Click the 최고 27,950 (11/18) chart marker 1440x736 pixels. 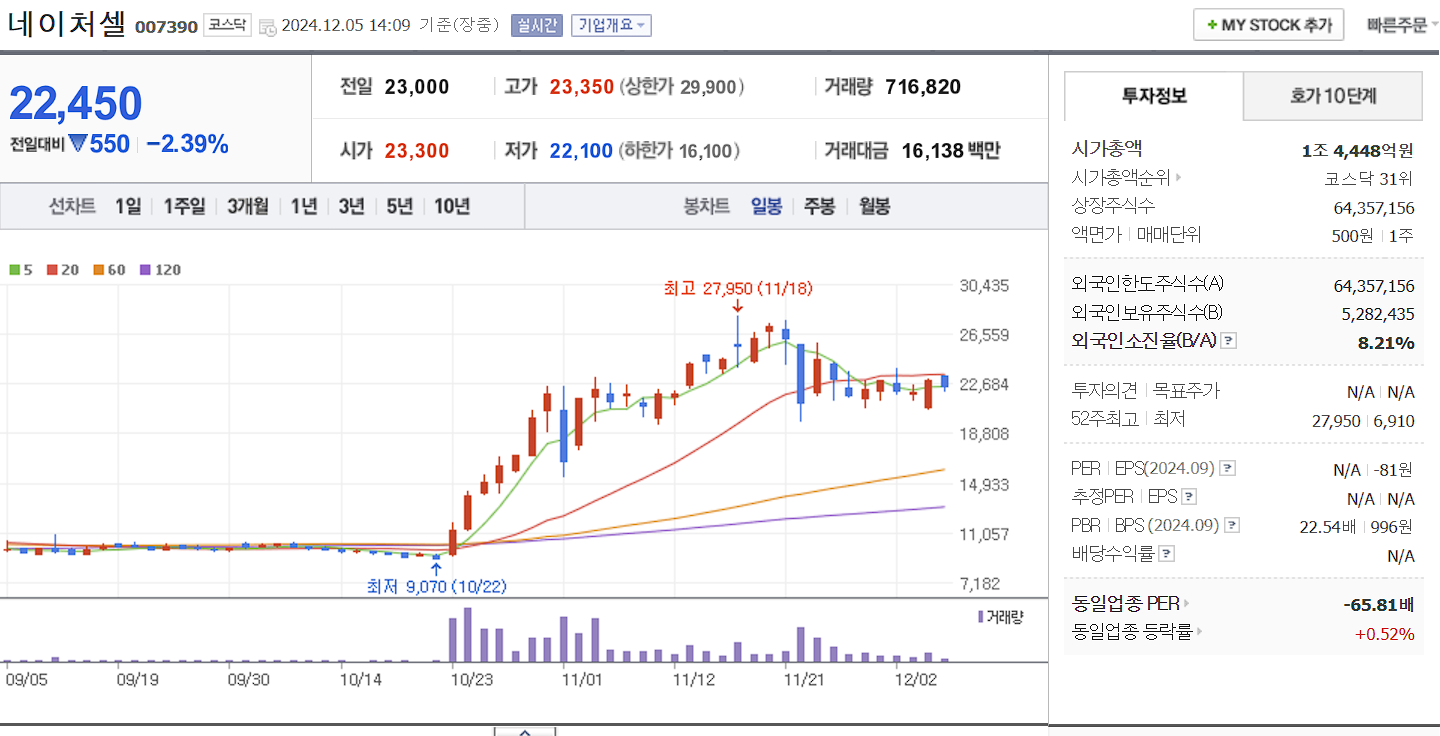pos(737,288)
